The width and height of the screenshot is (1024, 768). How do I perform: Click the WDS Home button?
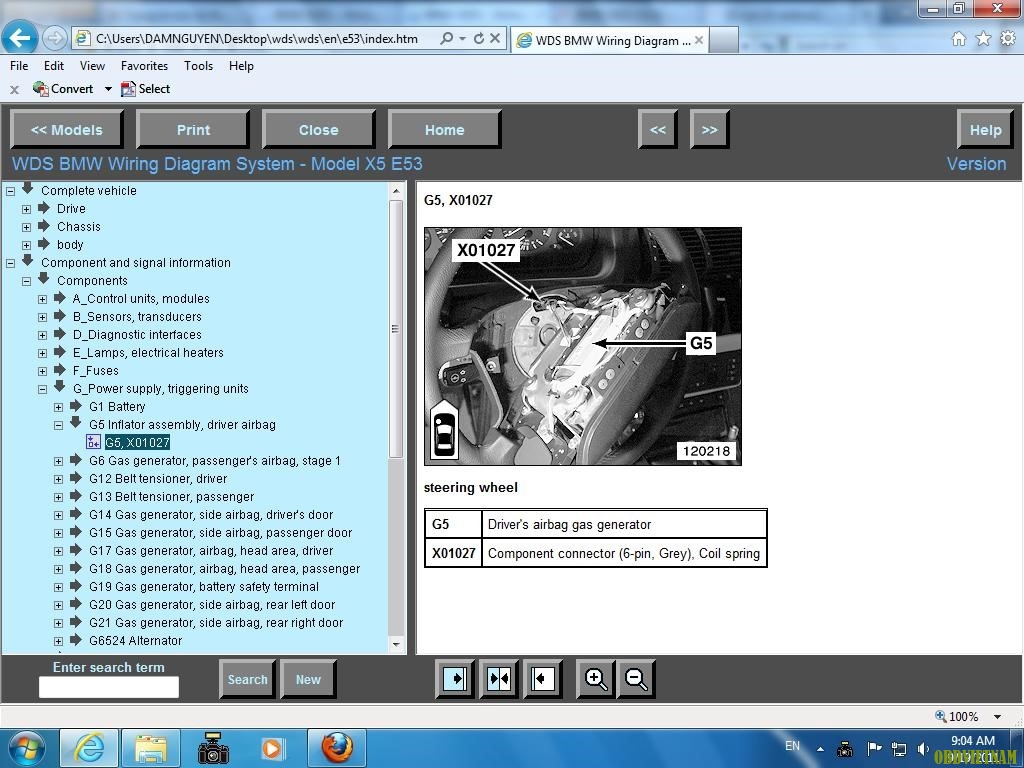pyautogui.click(x=445, y=129)
